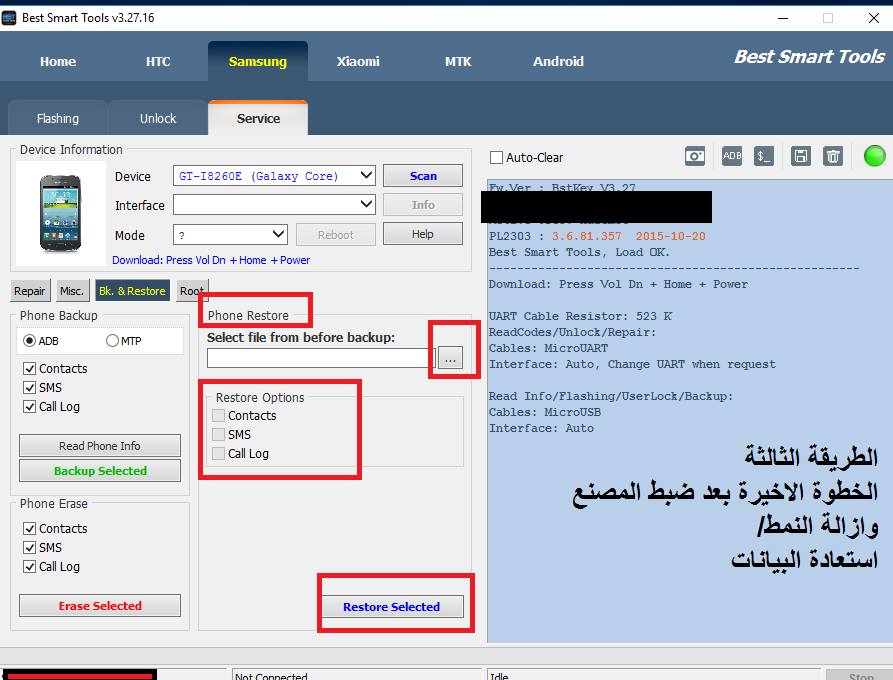The image size is (893, 680).
Task: Uncheck Call Log under Phone Backup
Action: 30,407
